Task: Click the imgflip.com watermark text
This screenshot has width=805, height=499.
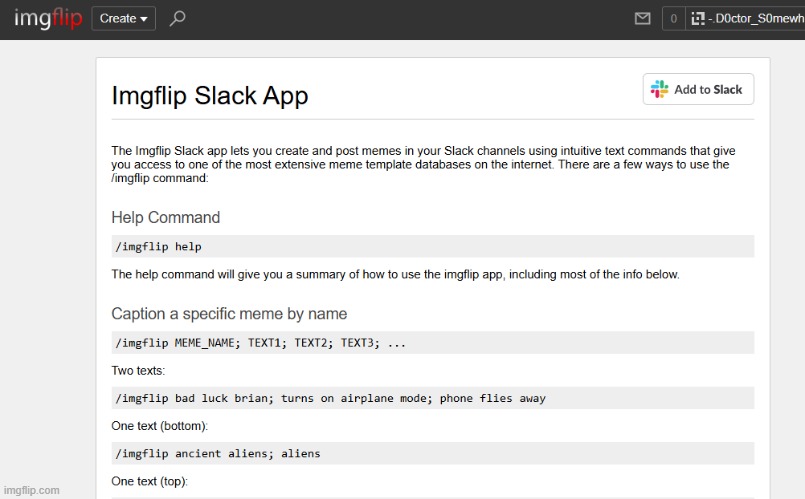Action: pos(31,490)
